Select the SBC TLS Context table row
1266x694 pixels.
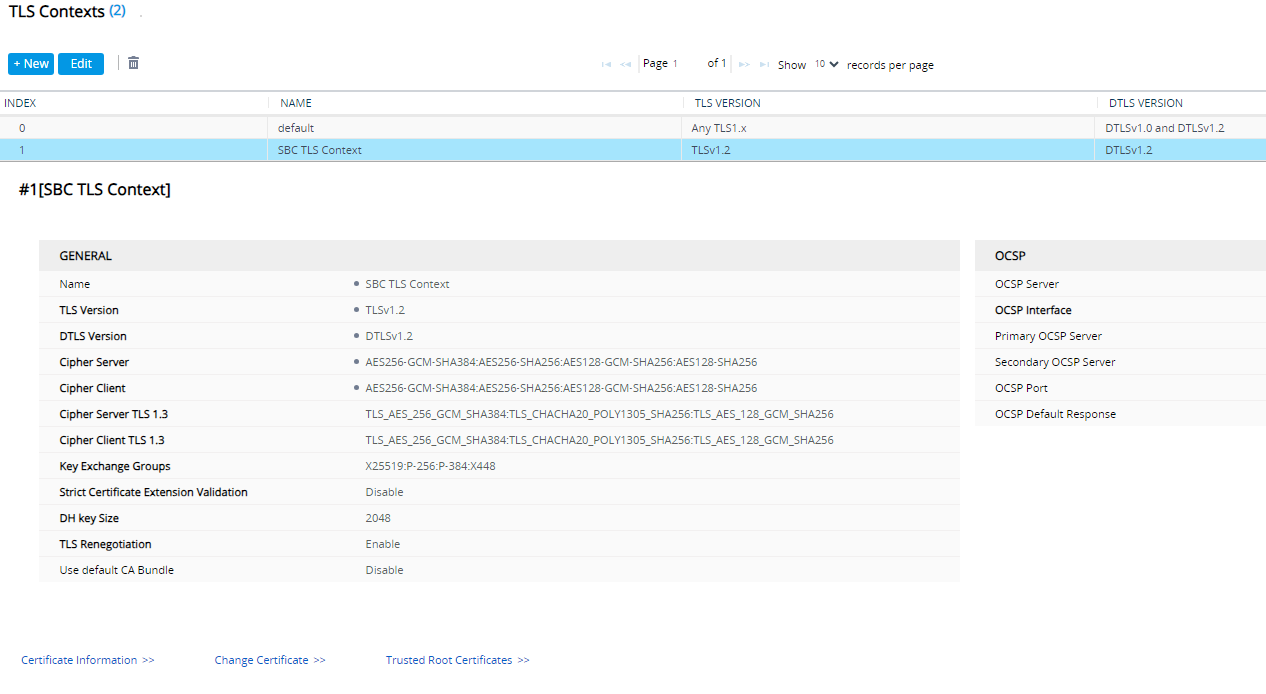(633, 150)
